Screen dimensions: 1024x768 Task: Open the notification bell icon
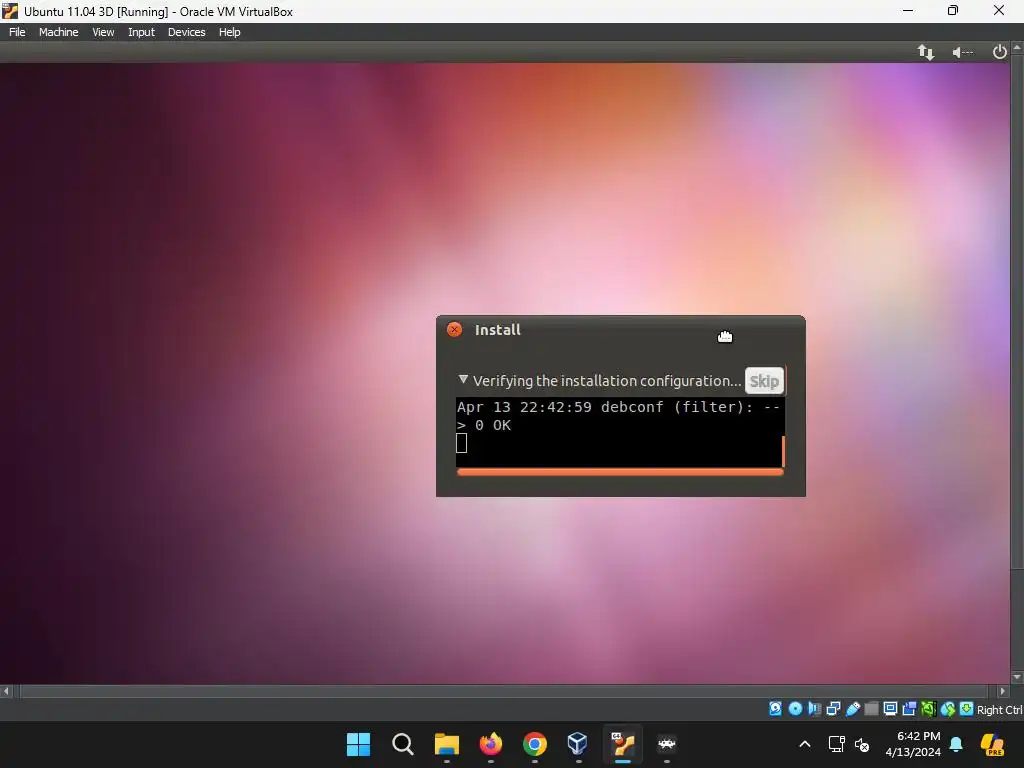click(956, 744)
